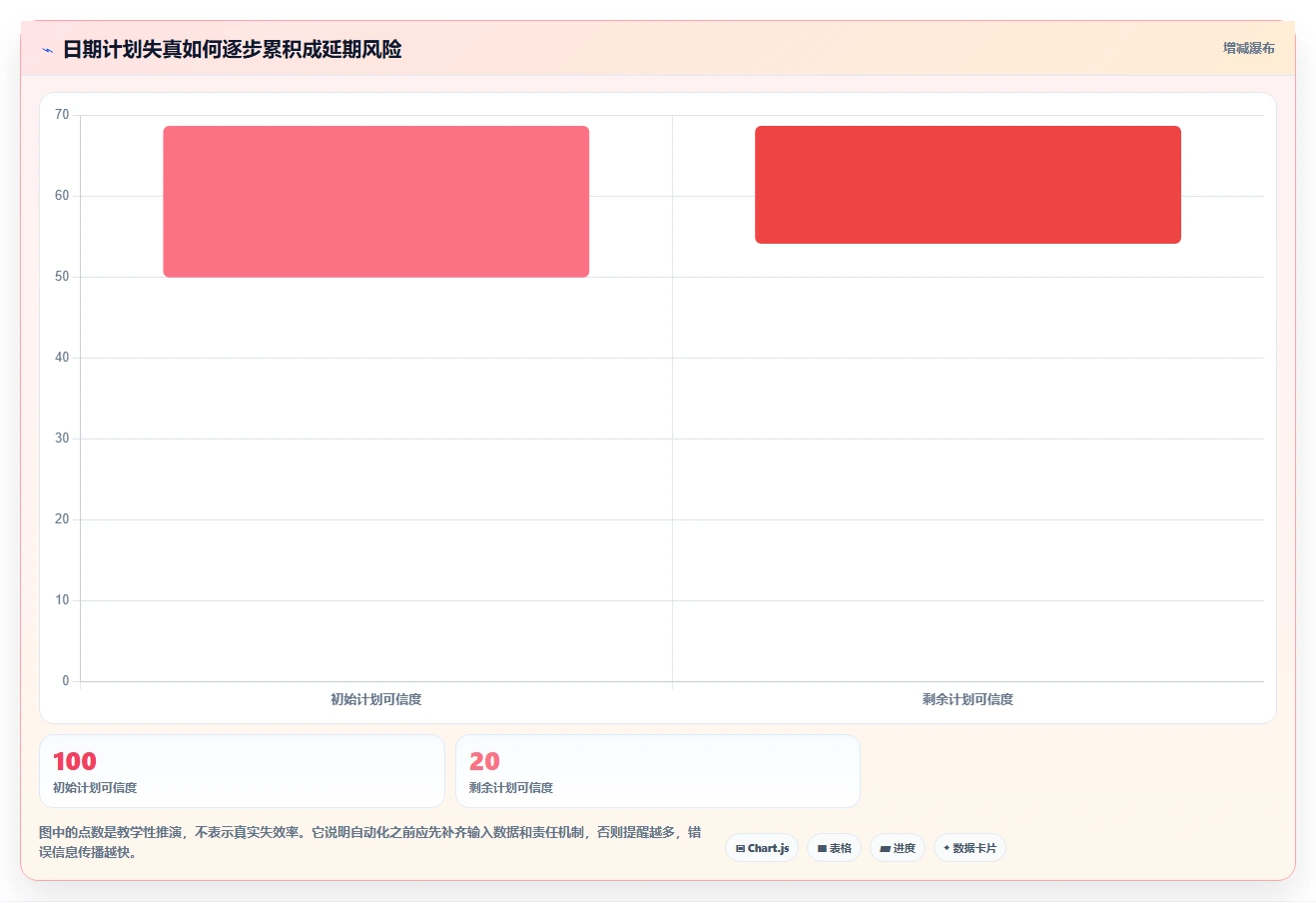Viewport: 1316px width, 902px height.
Task: Click 剩余计划可信度 caption under 20
Action: 511,788
